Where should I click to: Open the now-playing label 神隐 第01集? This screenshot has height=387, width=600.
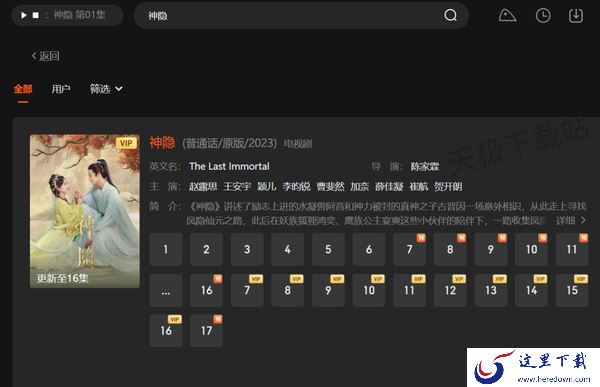[80, 15]
